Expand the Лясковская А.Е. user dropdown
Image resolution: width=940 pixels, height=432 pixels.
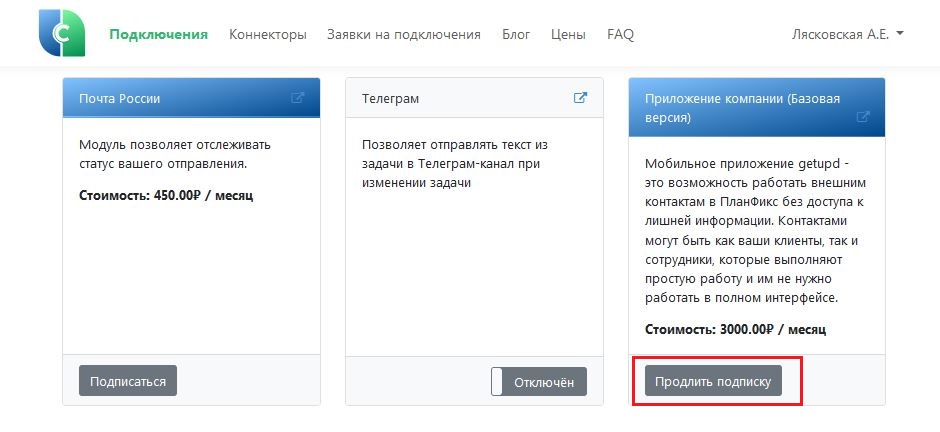tap(848, 34)
